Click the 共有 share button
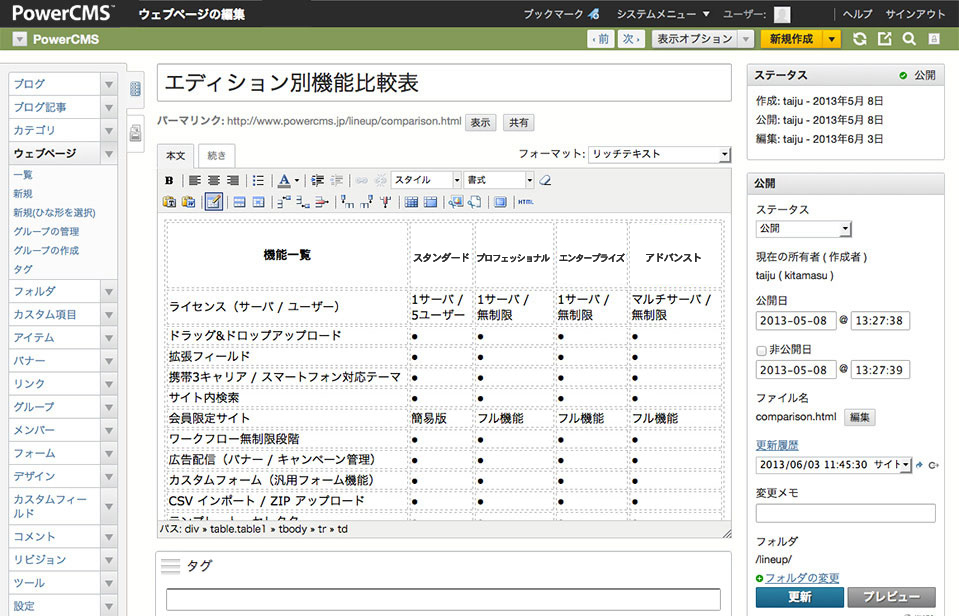The image size is (959, 616). (x=519, y=122)
